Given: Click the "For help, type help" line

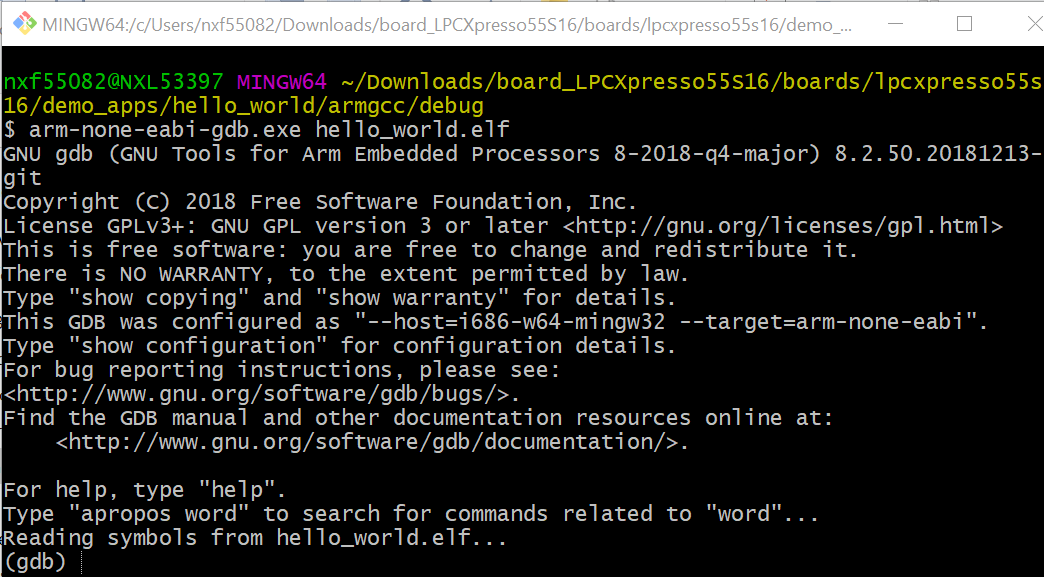Looking at the screenshot, I should tap(145, 490).
